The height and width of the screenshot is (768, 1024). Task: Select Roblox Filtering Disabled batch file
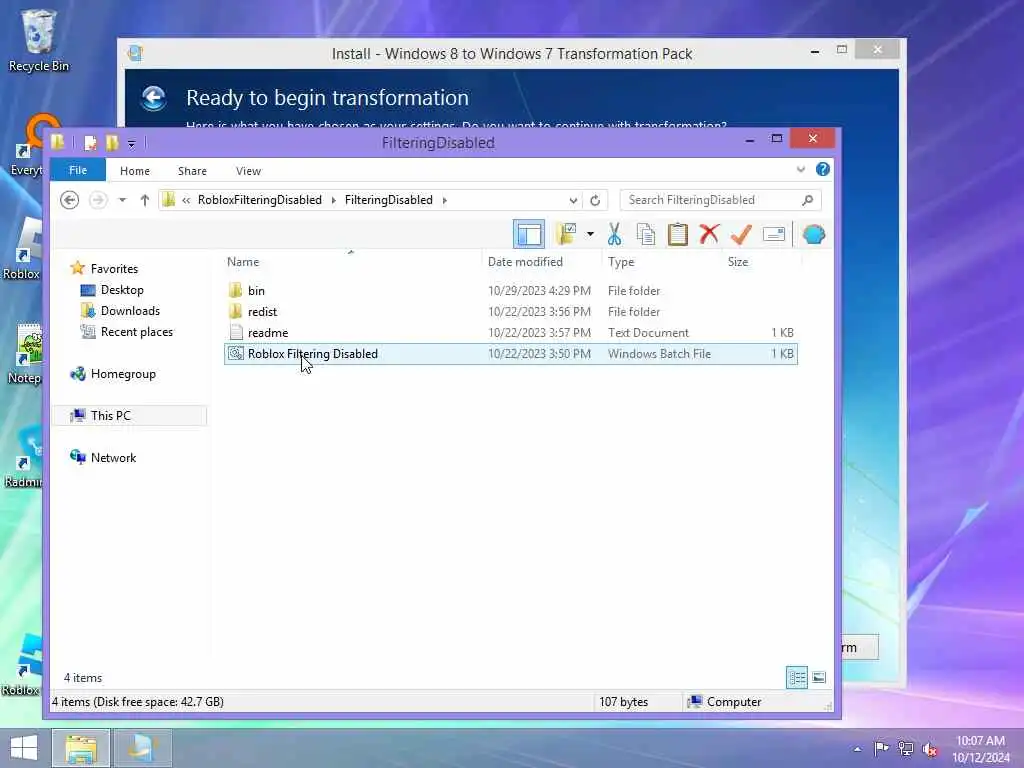coord(510,354)
